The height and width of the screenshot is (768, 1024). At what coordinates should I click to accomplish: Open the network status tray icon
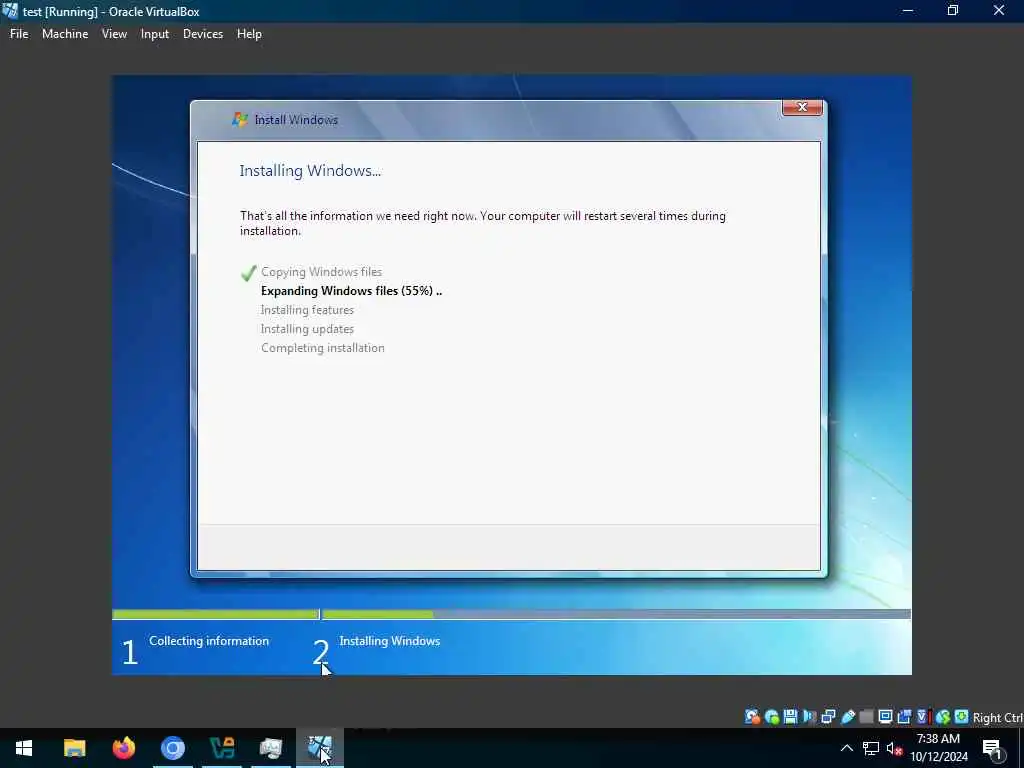(x=871, y=748)
